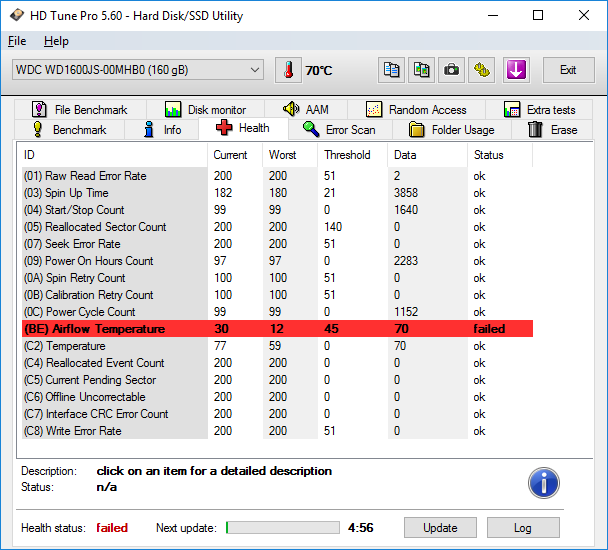Click the failed status in Airflow row
This screenshot has width=608, height=550.
pyautogui.click(x=489, y=329)
